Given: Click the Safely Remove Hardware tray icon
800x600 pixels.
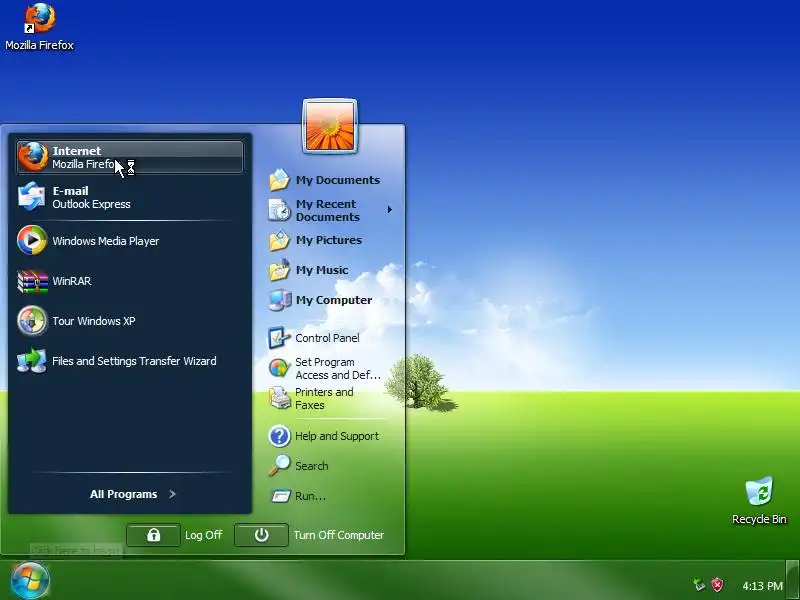Looking at the screenshot, I should point(698,585).
